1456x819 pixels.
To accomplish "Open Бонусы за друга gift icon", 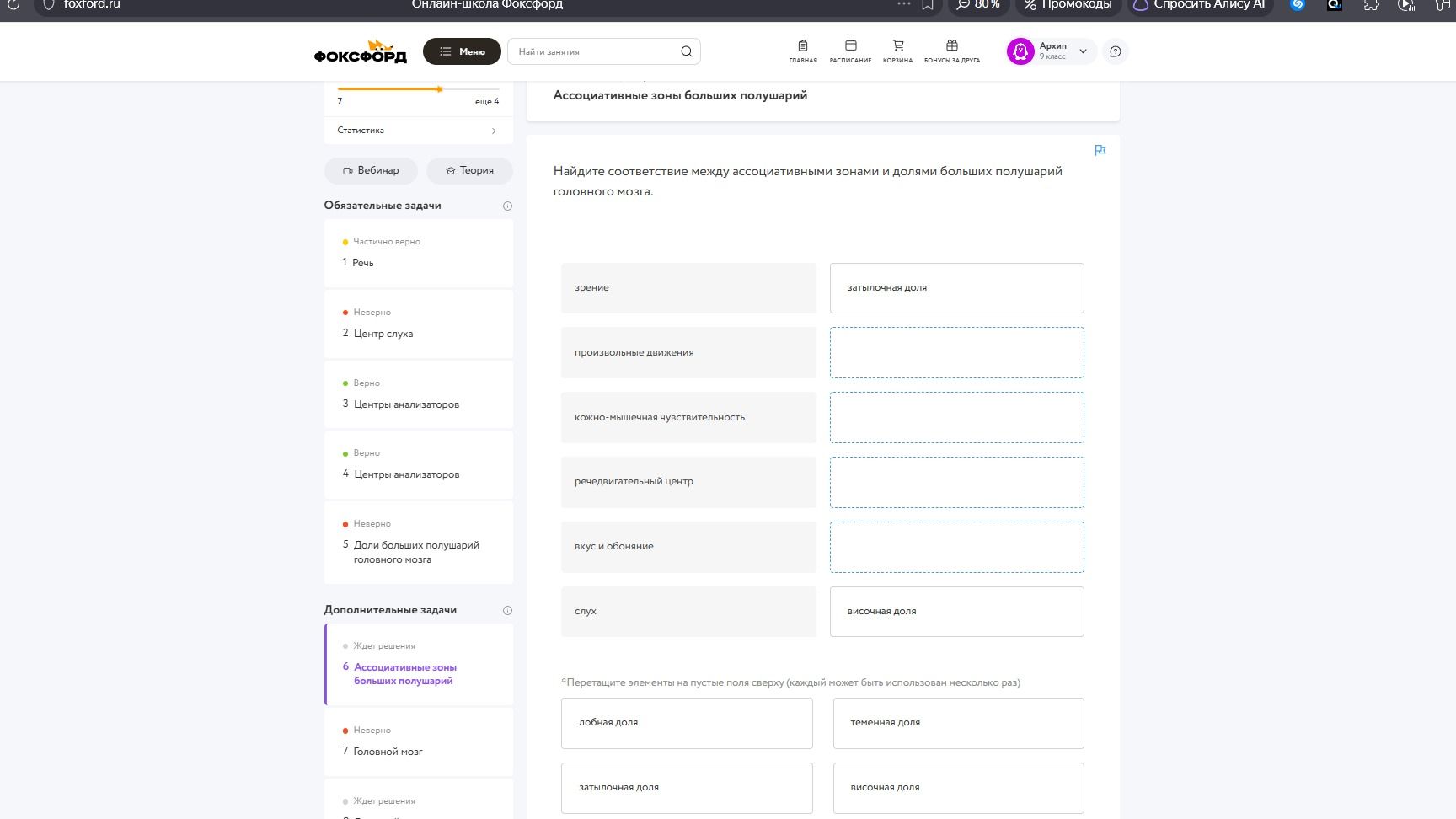I will (x=952, y=51).
